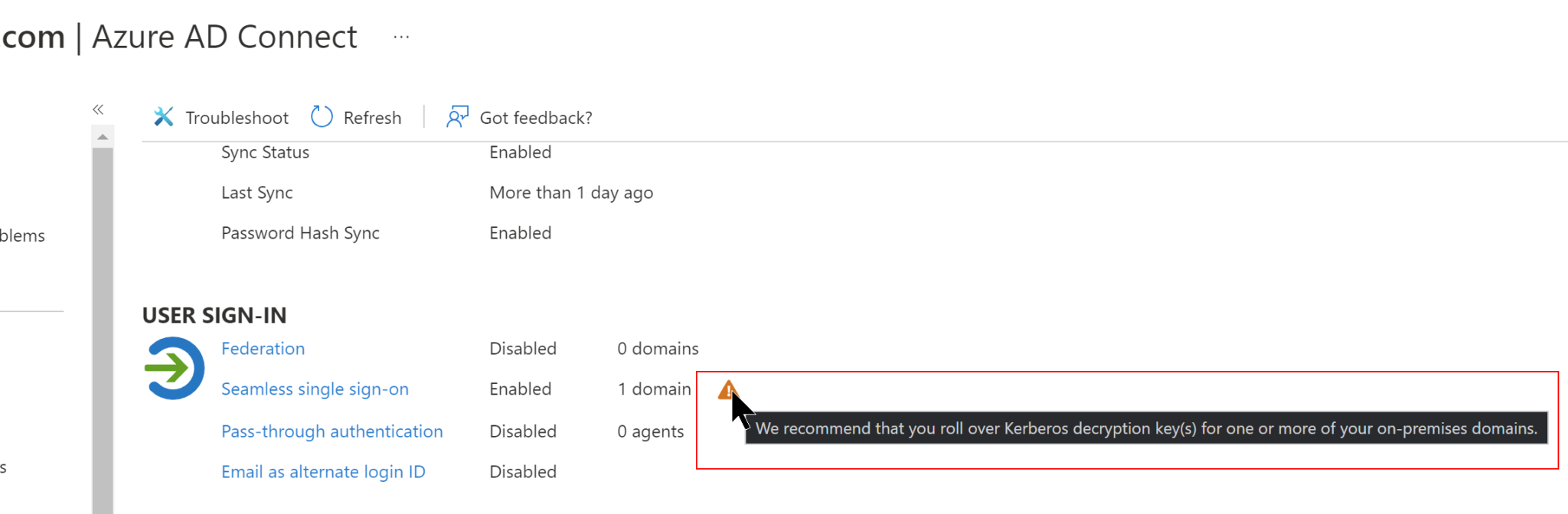Expand more options via the ellipsis
The width and height of the screenshot is (1568, 514).
pyautogui.click(x=400, y=36)
